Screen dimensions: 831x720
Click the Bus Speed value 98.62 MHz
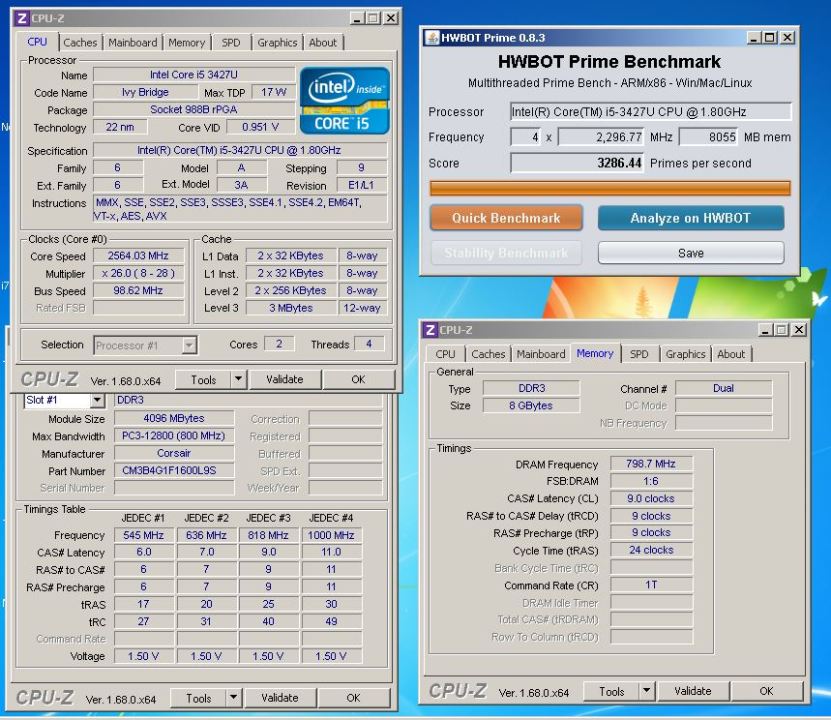[x=138, y=290]
